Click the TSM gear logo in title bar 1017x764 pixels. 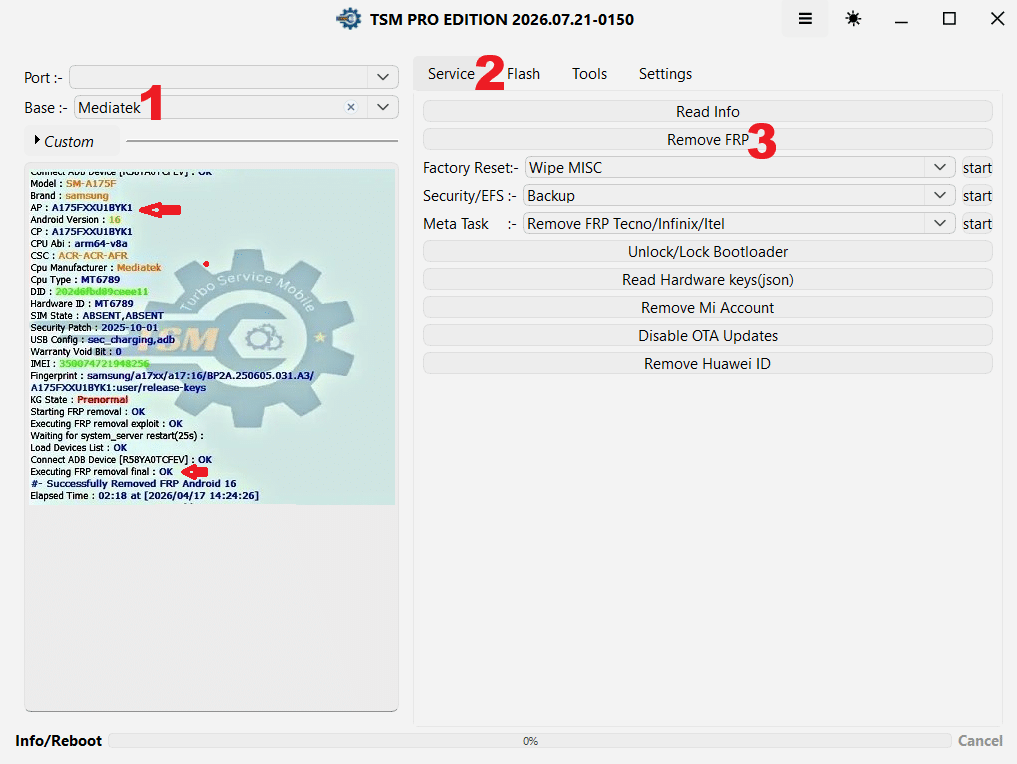tap(349, 19)
